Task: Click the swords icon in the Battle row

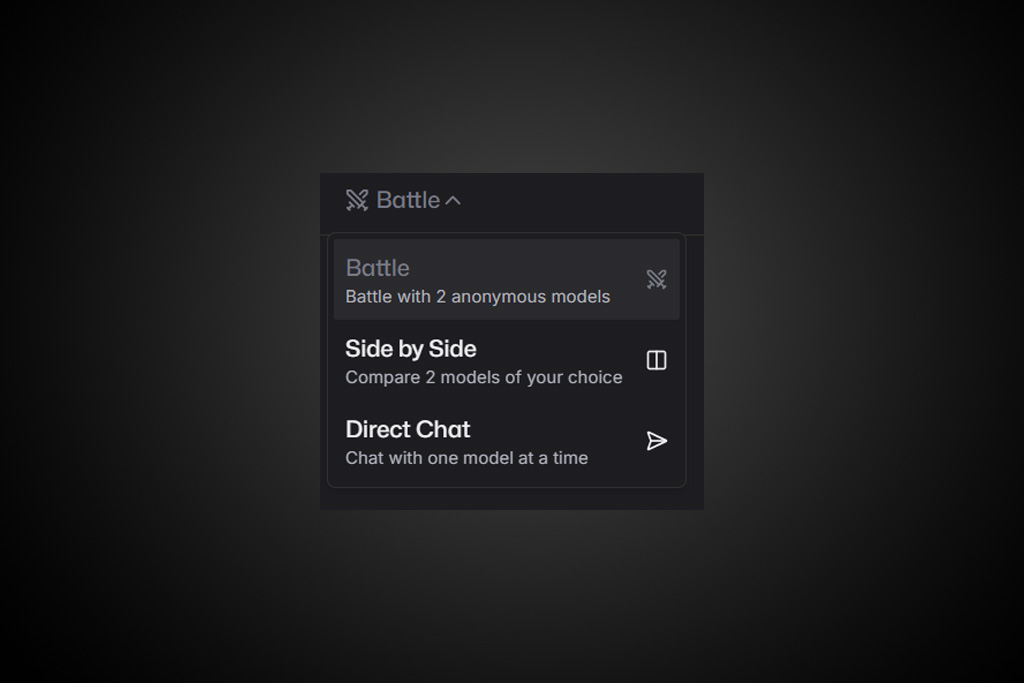Action: (x=656, y=279)
